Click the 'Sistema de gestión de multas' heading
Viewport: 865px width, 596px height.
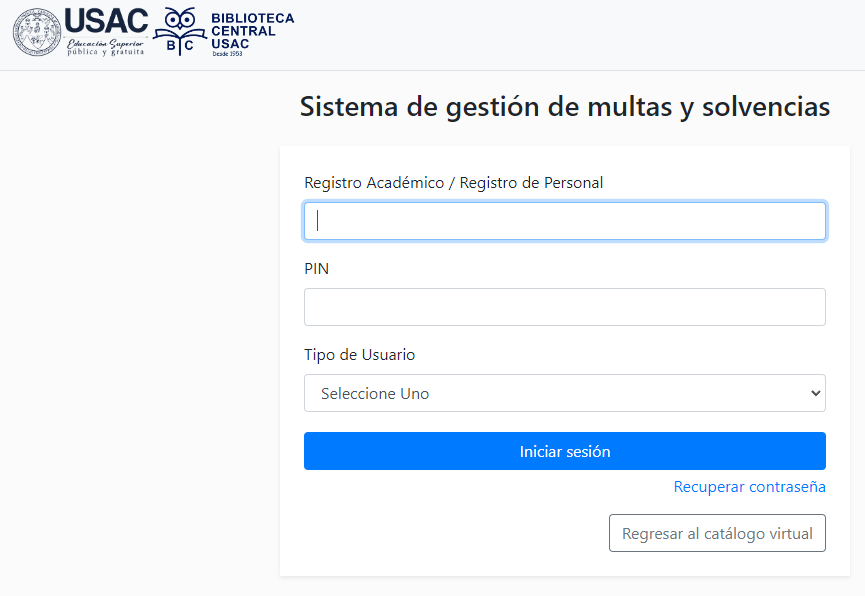pos(564,107)
